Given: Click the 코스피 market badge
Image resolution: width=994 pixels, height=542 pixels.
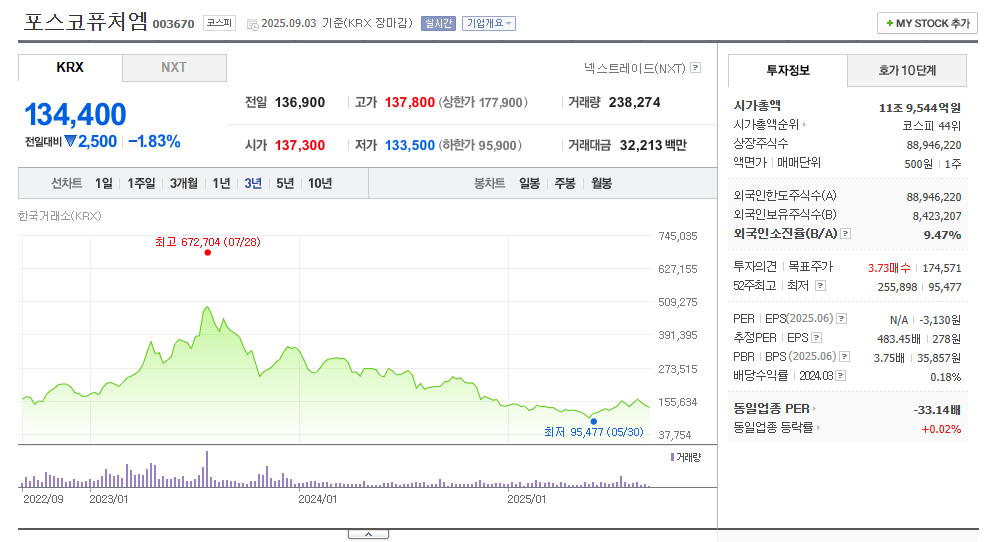Looking at the screenshot, I should (x=219, y=23).
